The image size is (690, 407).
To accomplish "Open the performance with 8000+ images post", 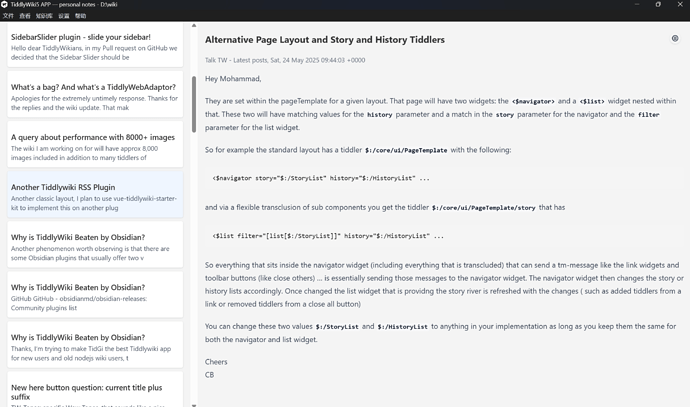I will click(x=95, y=144).
